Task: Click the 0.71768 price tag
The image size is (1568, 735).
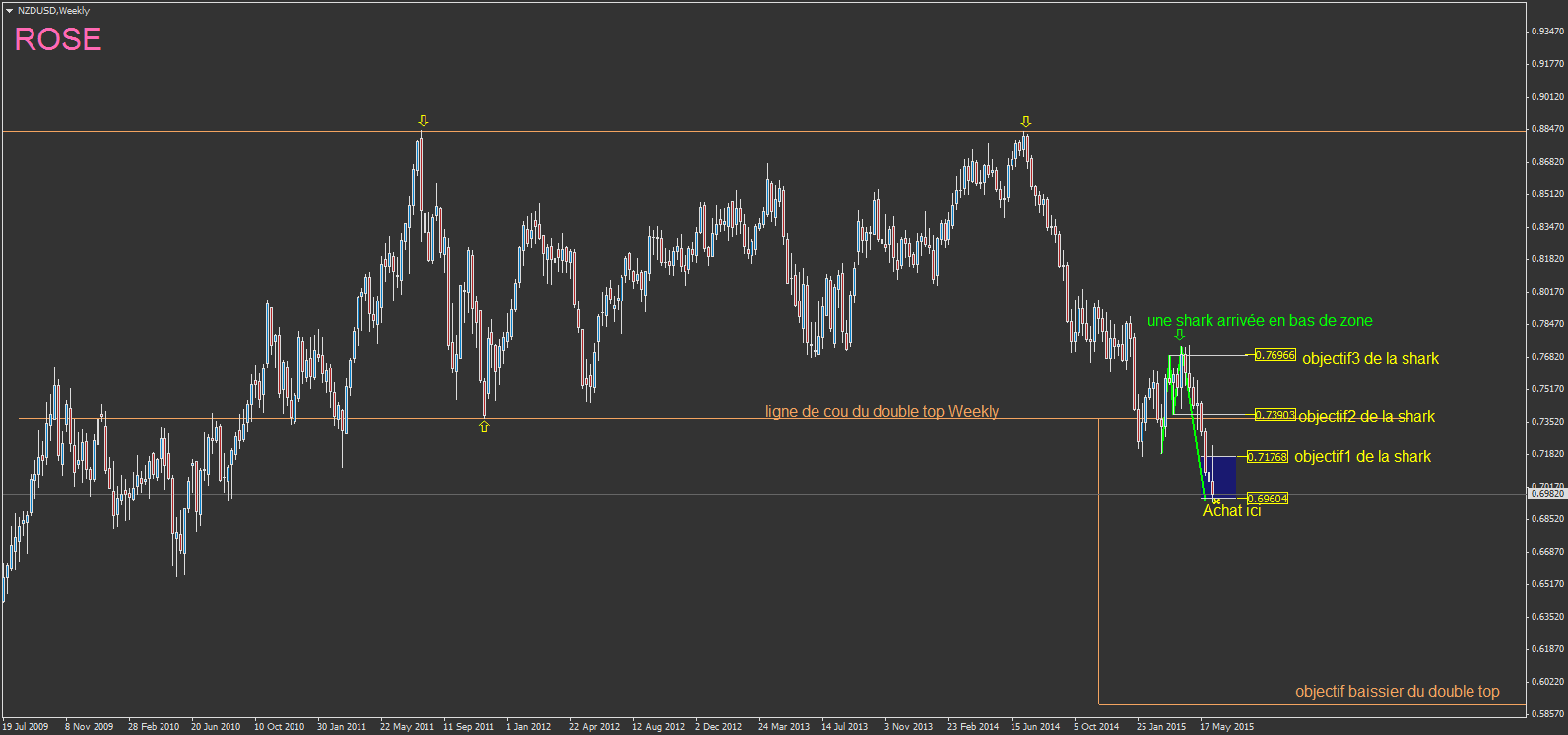Action: [1267, 457]
